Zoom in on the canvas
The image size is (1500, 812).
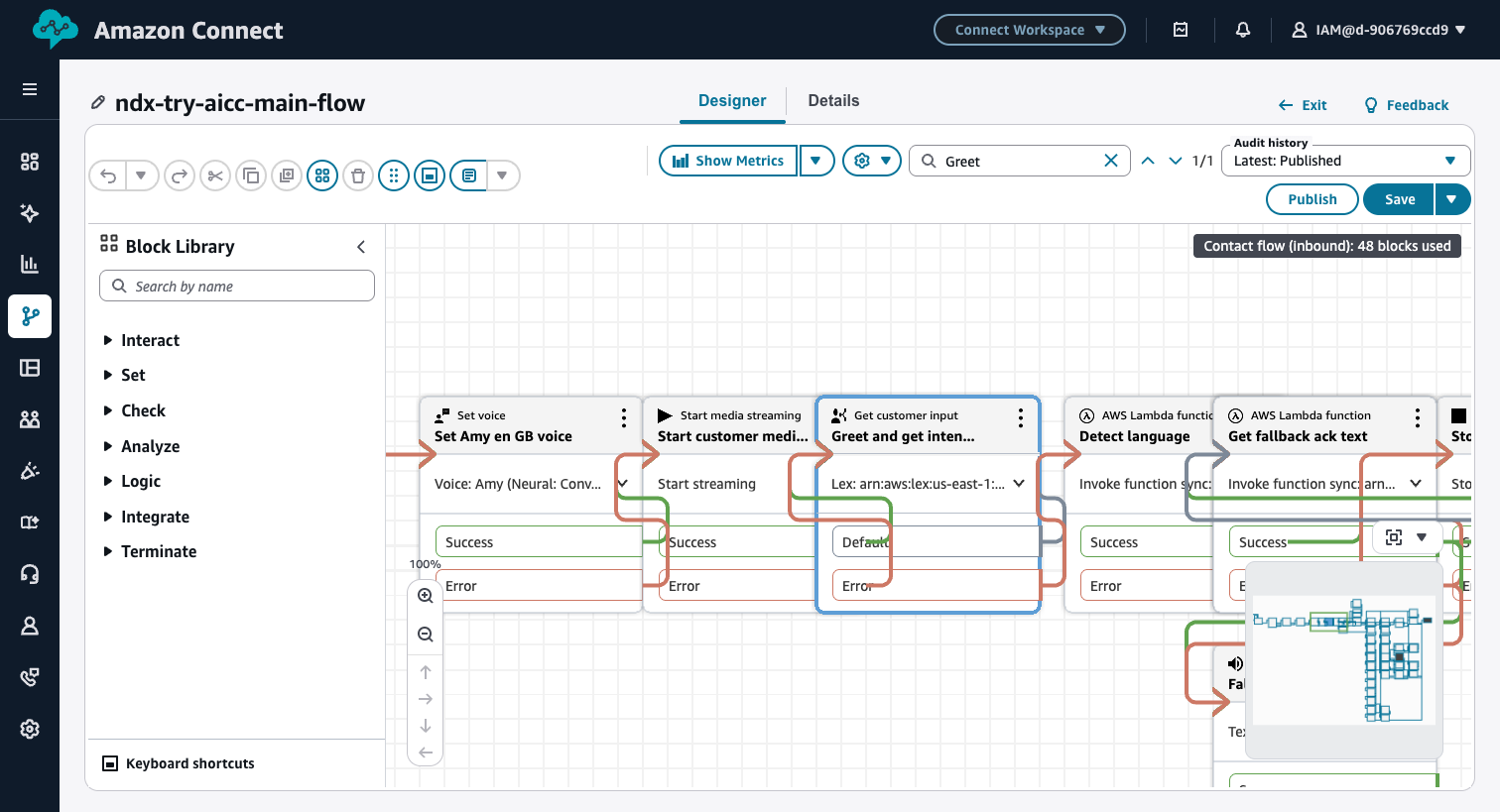pos(426,596)
